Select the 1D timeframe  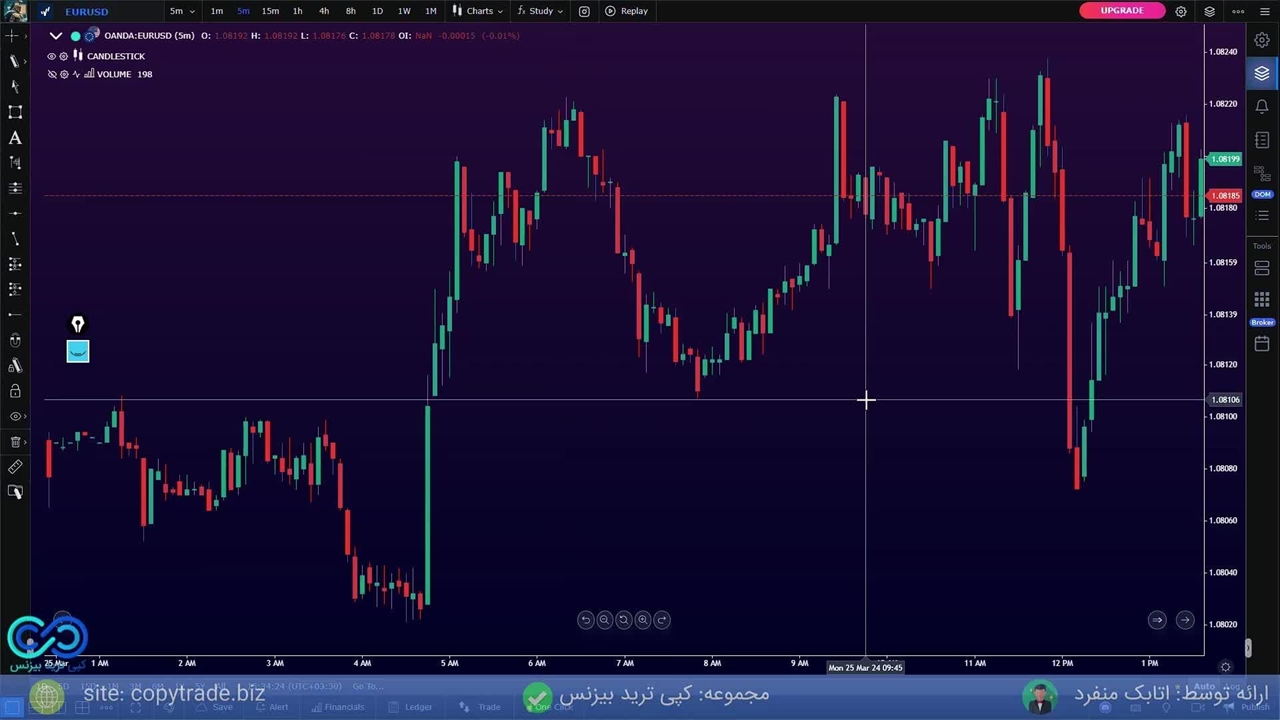(377, 11)
